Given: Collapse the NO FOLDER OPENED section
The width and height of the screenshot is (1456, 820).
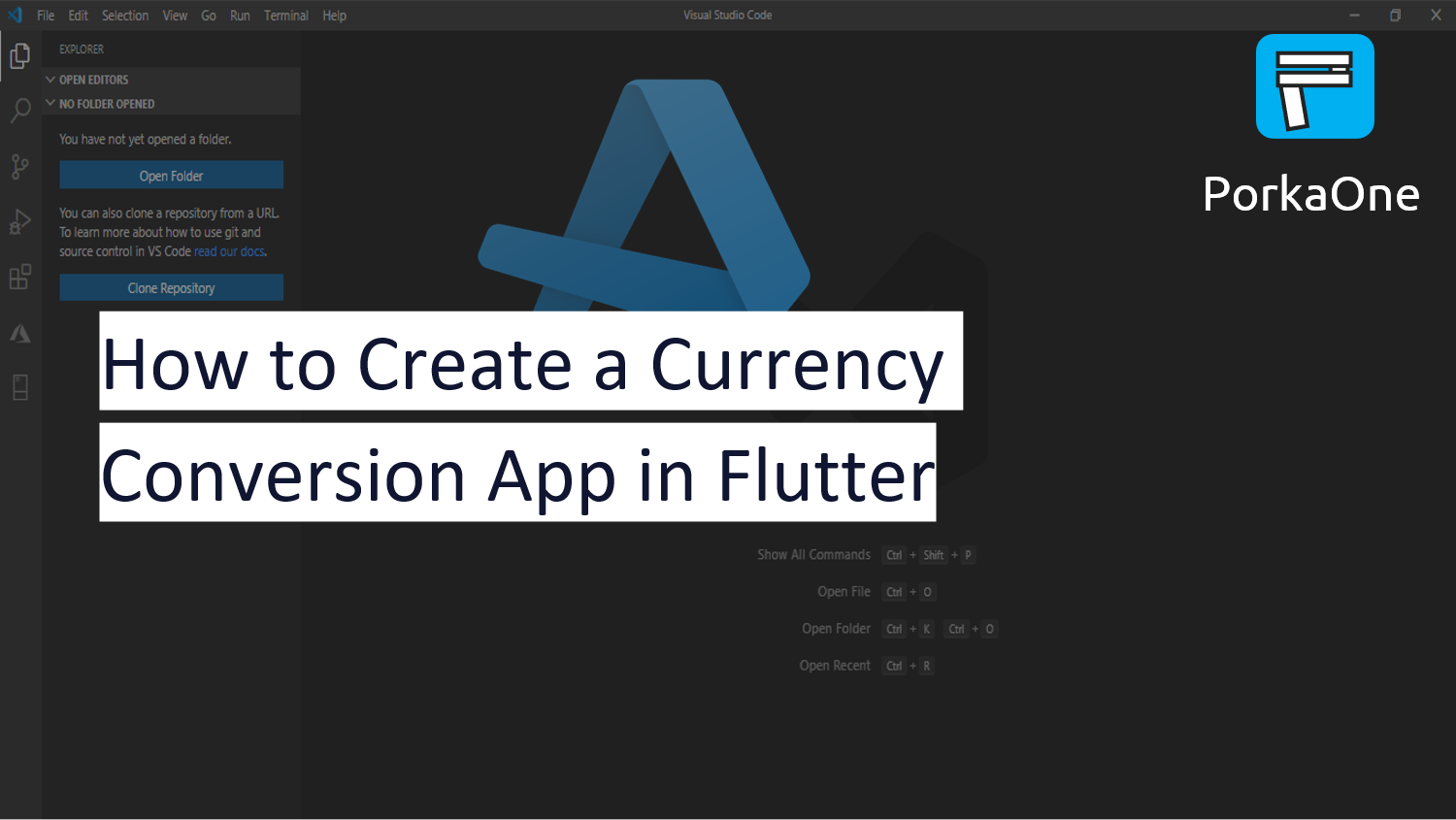Looking at the screenshot, I should (172, 104).
